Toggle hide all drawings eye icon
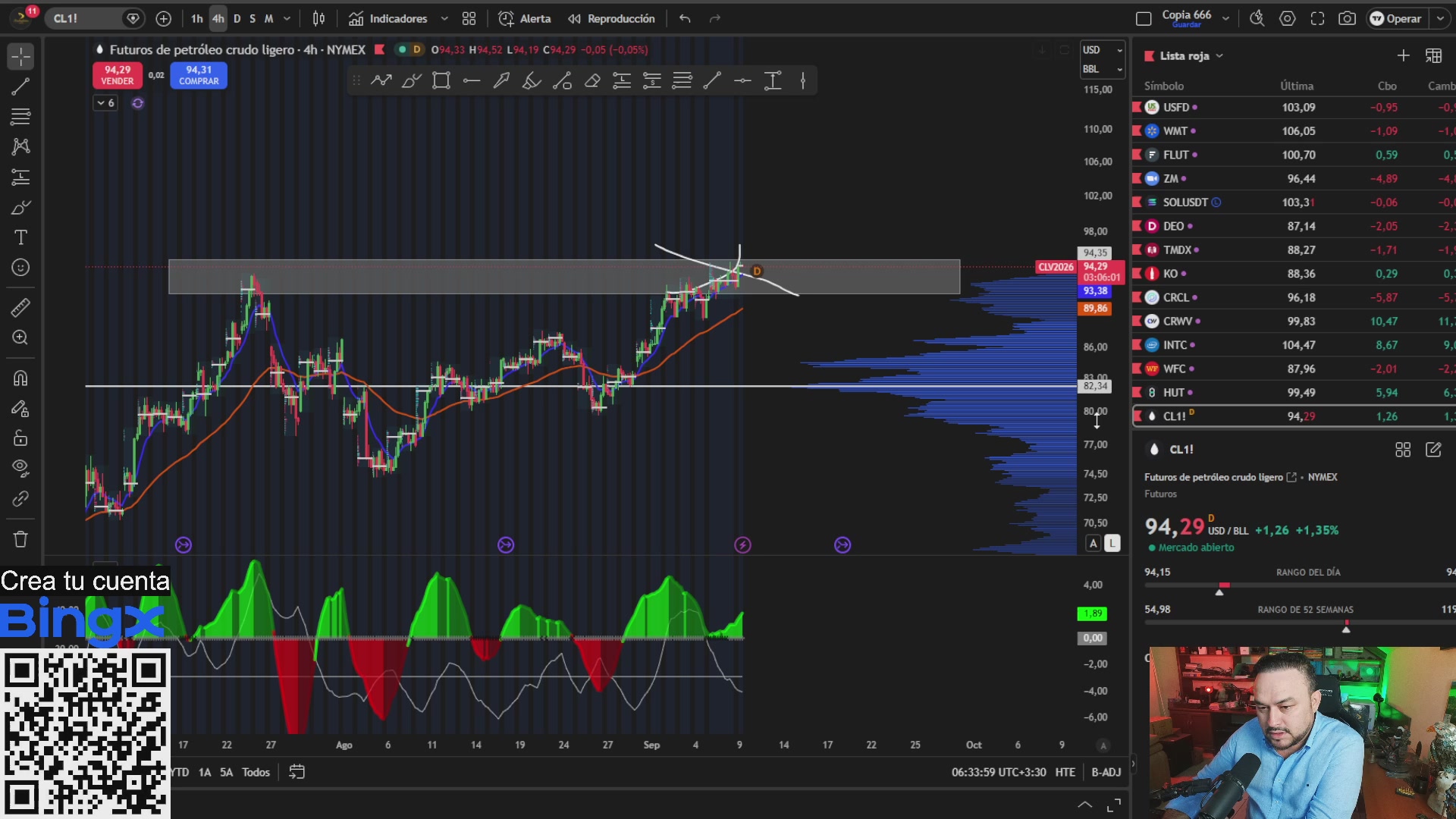 tap(20, 468)
